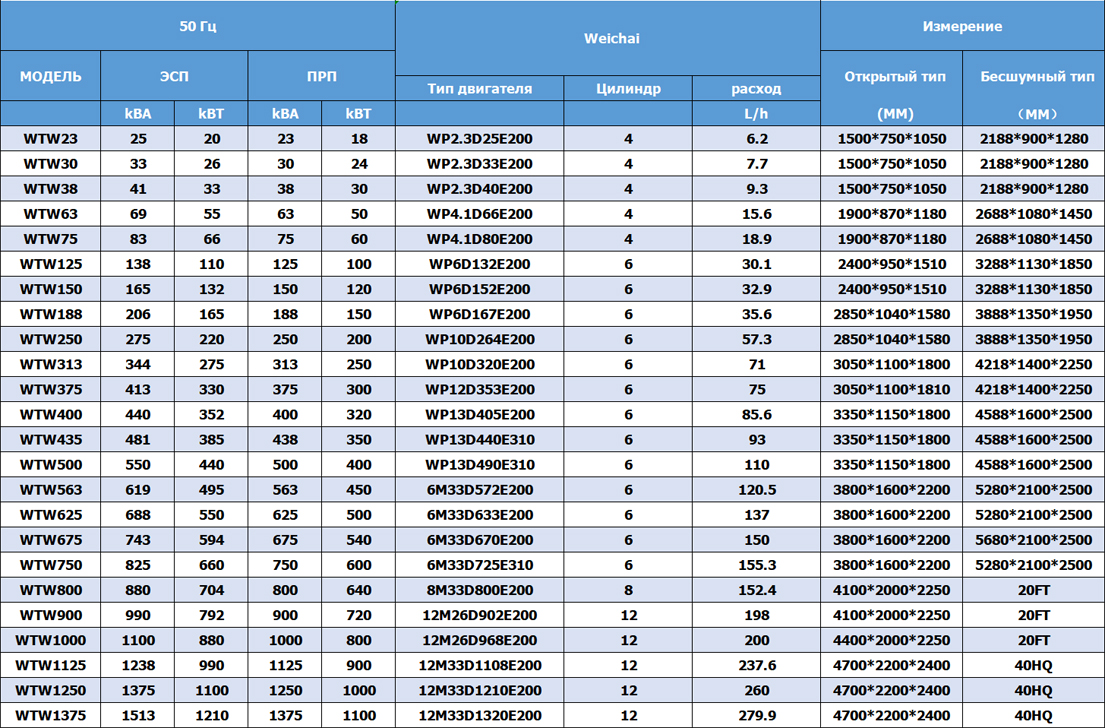Select model cell "WTW1125"

point(51,666)
